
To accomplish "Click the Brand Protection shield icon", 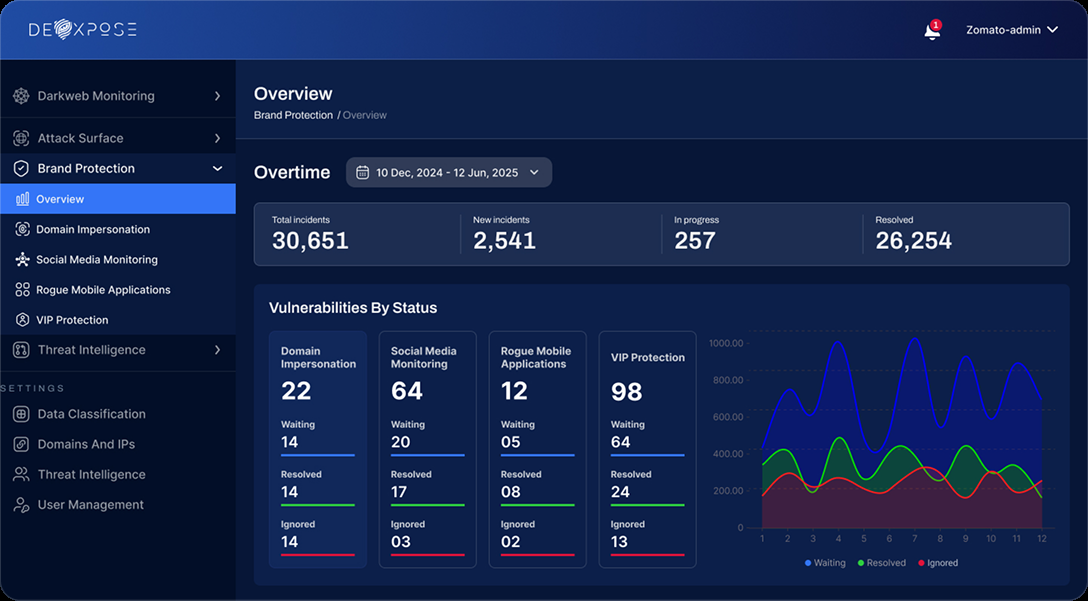I will (x=21, y=169).
